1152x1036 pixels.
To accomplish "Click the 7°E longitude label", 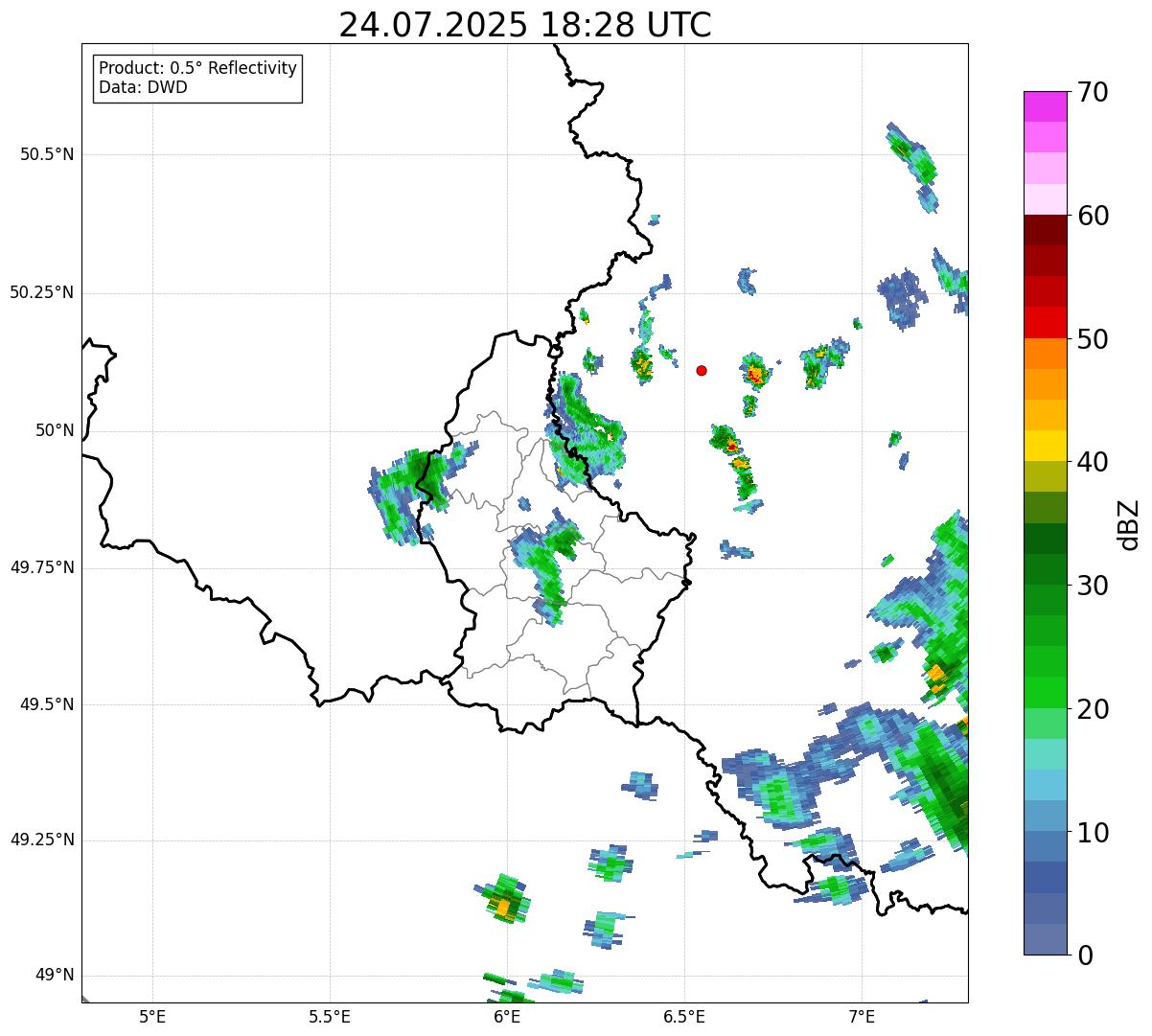I will tap(862, 1016).
